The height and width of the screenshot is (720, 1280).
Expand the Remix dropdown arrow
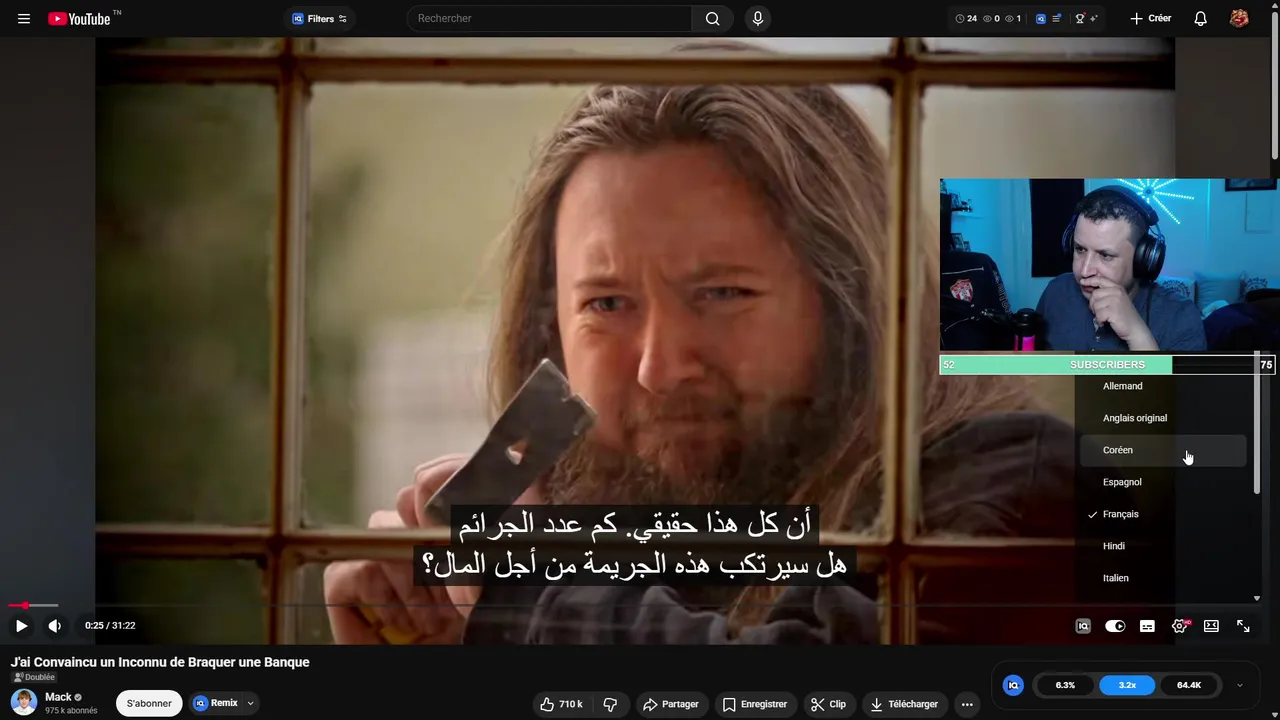250,703
